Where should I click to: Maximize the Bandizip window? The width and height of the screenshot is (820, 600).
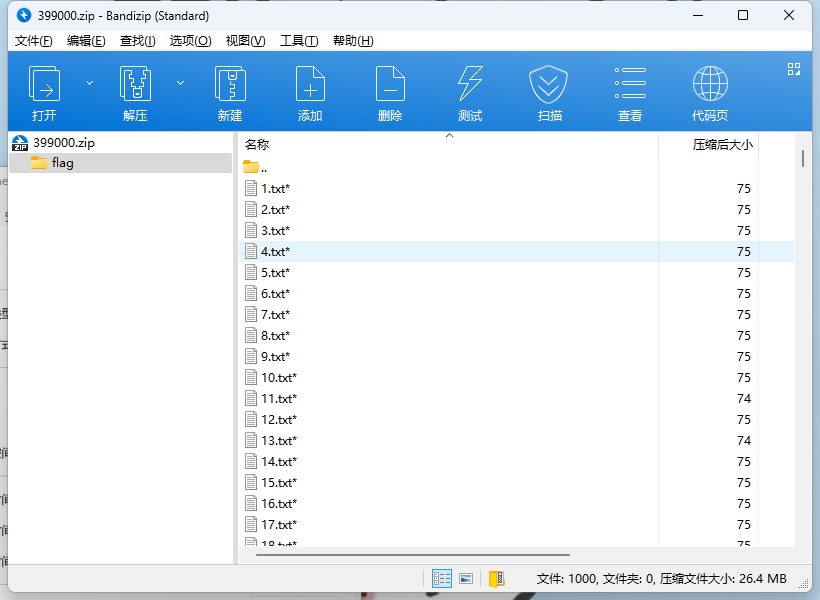(743, 15)
